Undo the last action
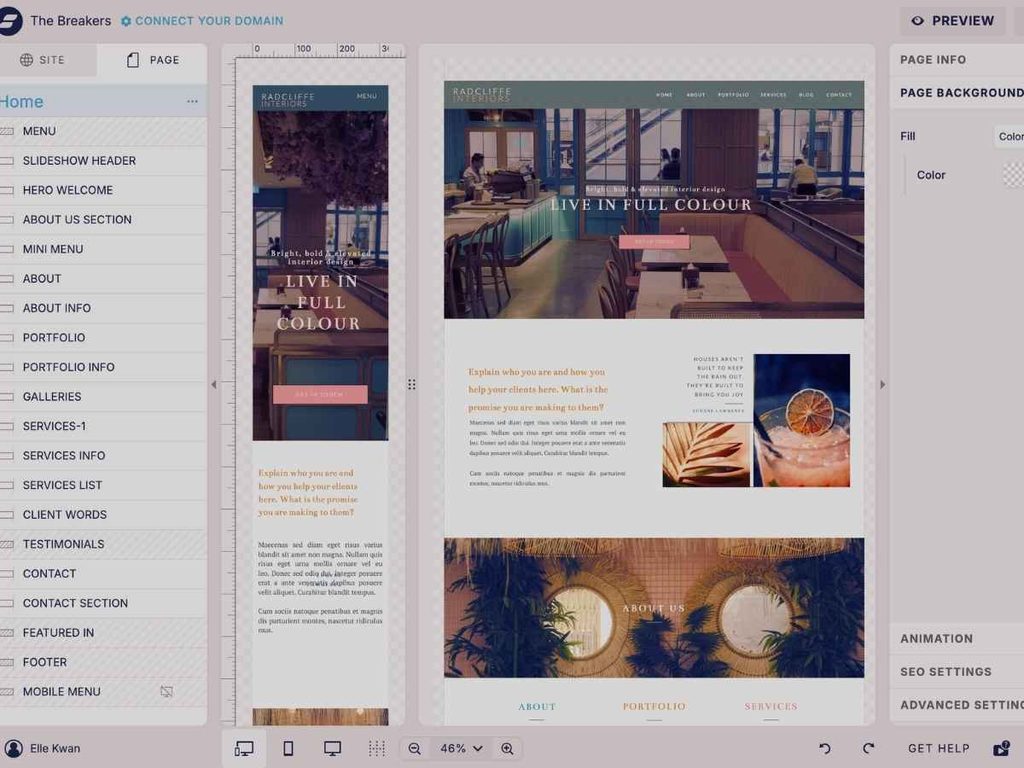1024x768 pixels. (825, 748)
